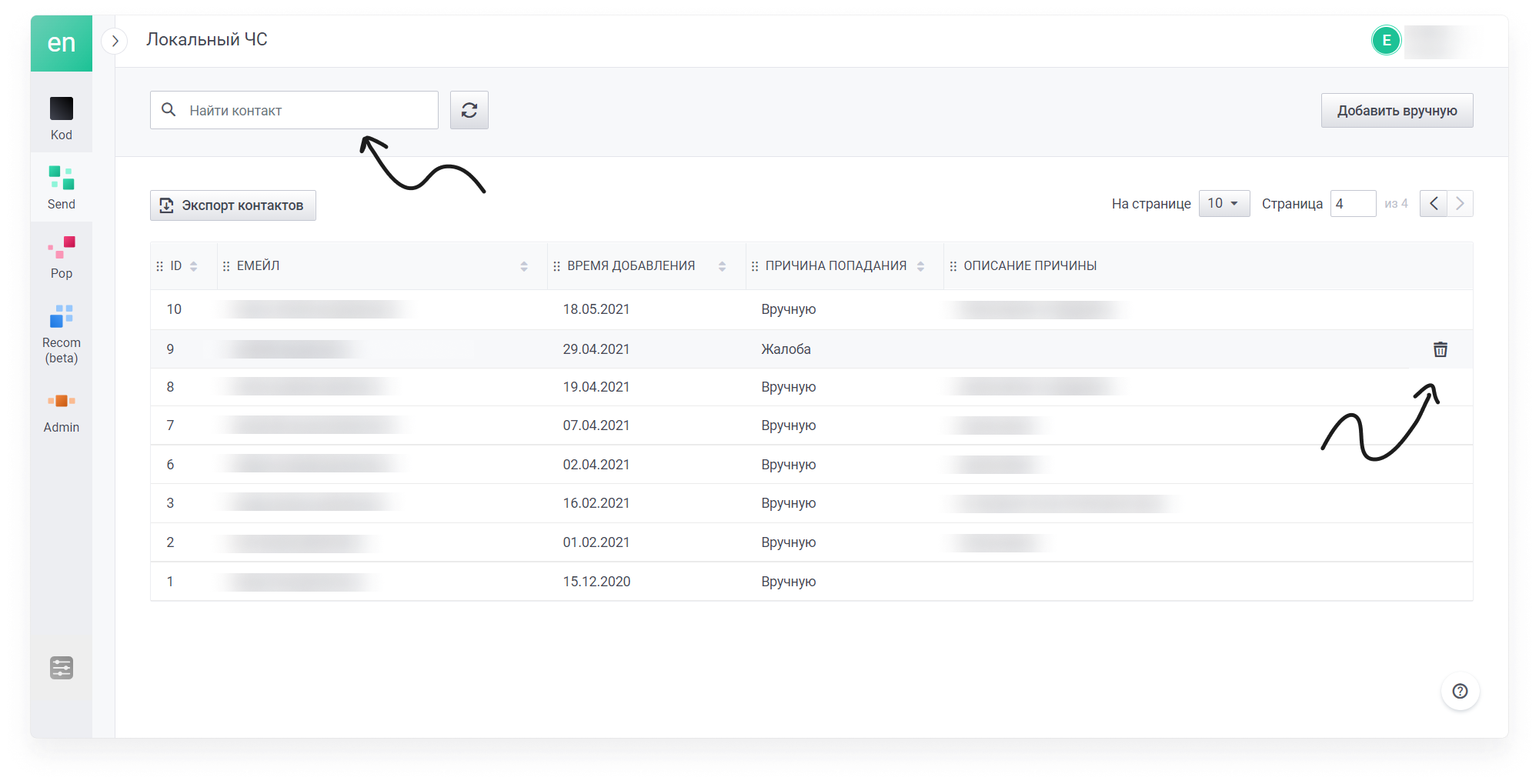Image resolution: width=1539 pixels, height=784 pixels.
Task: Go to previous page arrow
Action: coord(1434,204)
